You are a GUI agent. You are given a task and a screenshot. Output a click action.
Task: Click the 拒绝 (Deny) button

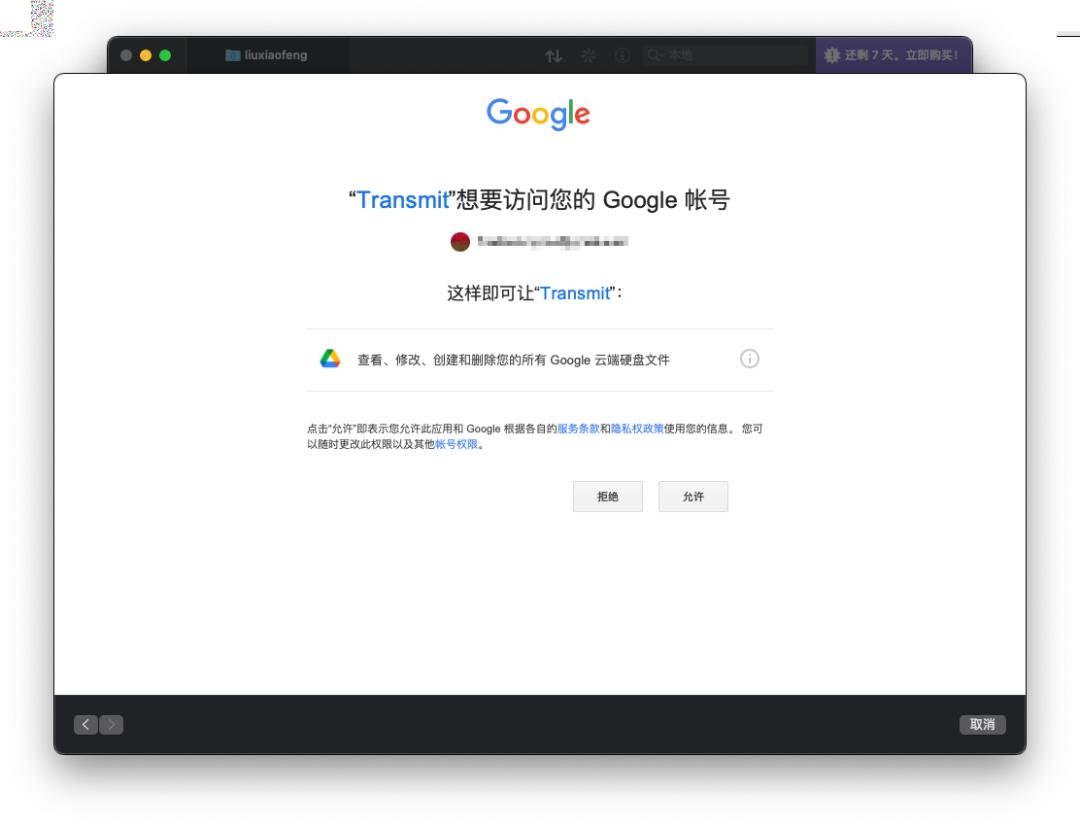click(608, 496)
